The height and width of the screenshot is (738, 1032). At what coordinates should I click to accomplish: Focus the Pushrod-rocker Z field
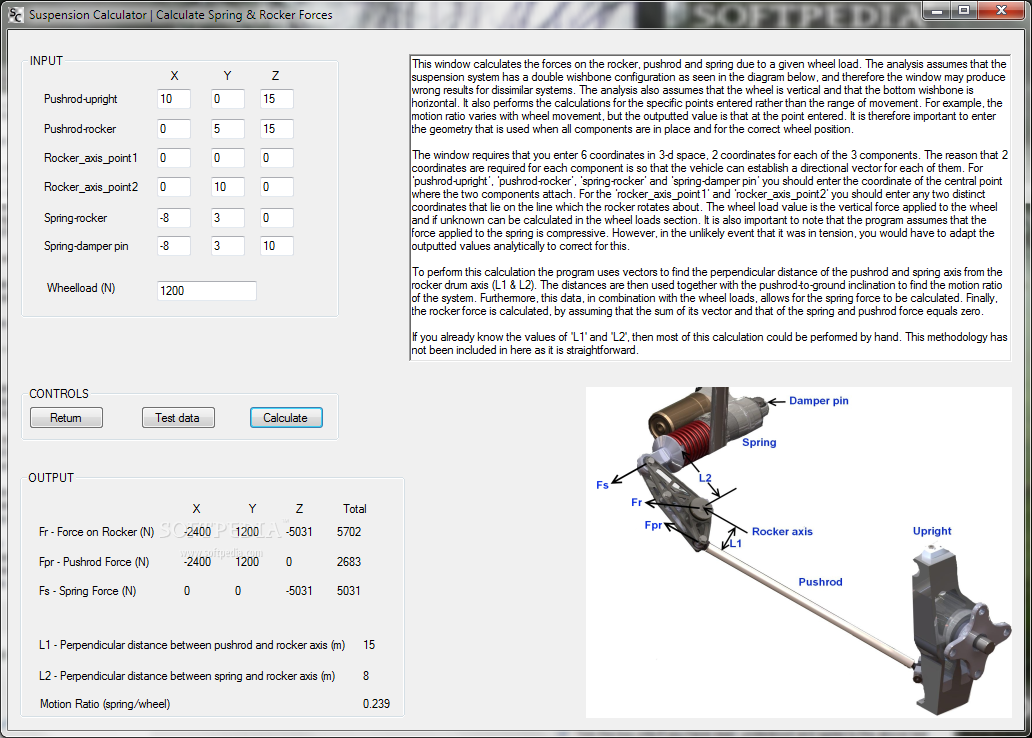pos(276,128)
